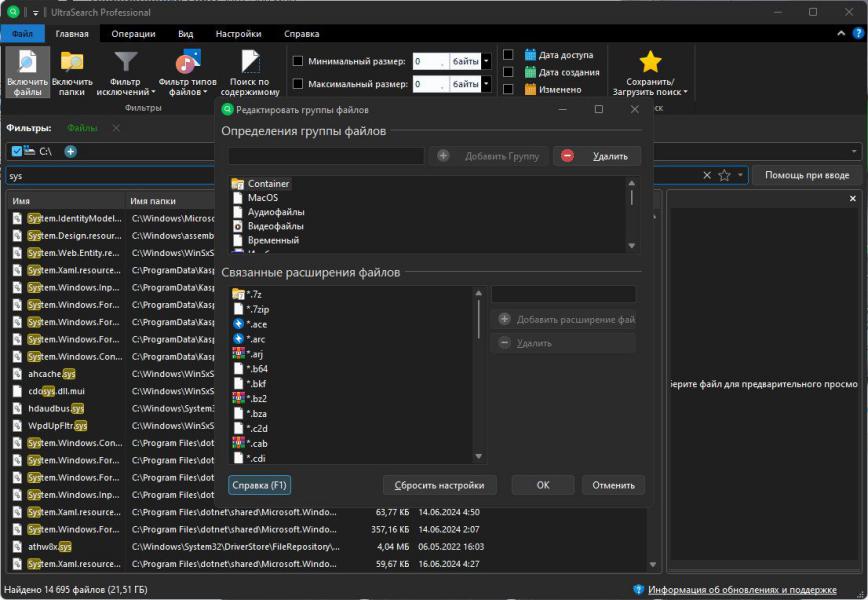This screenshot has height=600, width=868.
Task: Select the MacOS group in the list
Action: [x=255, y=198]
